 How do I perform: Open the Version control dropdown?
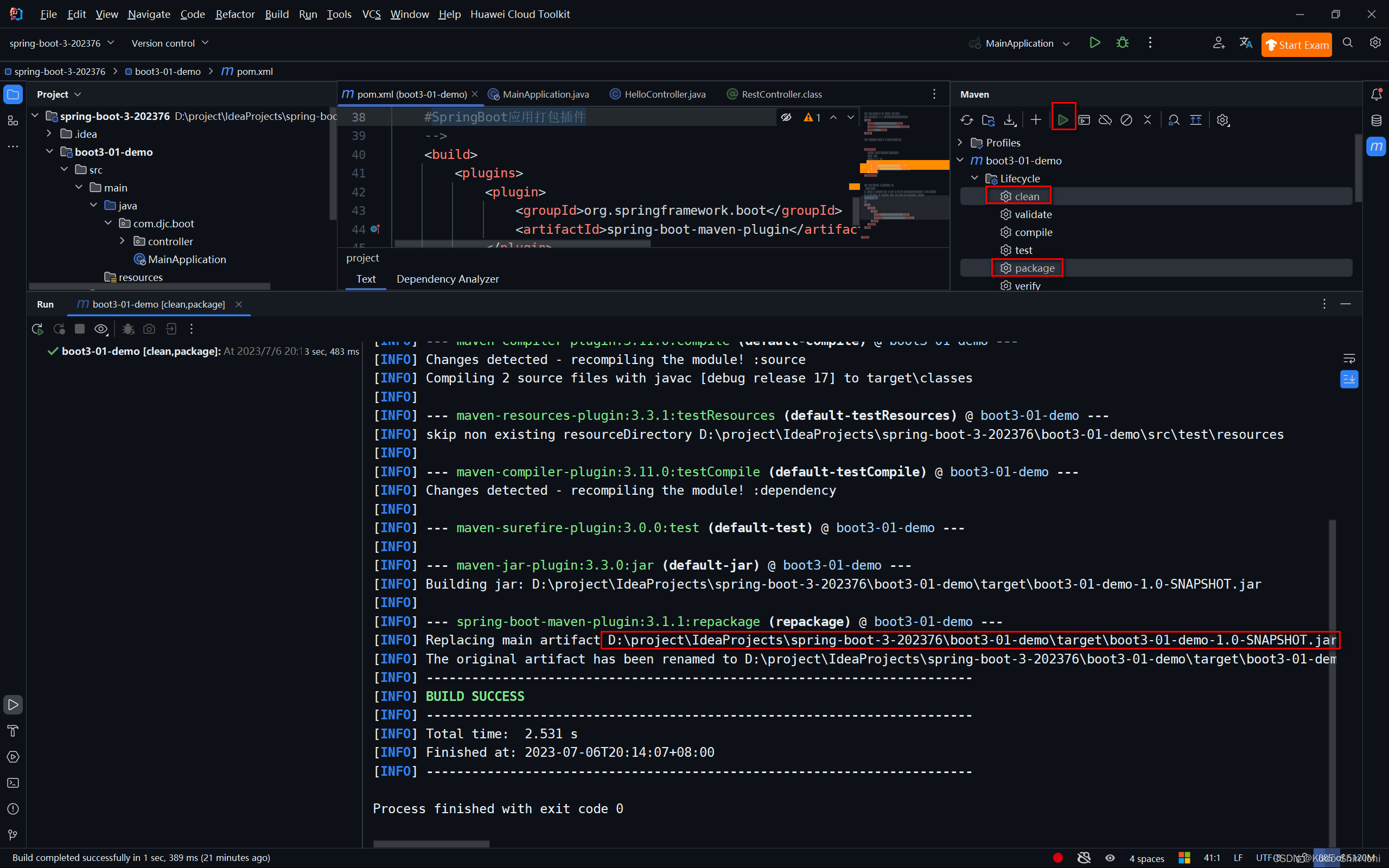coord(170,43)
